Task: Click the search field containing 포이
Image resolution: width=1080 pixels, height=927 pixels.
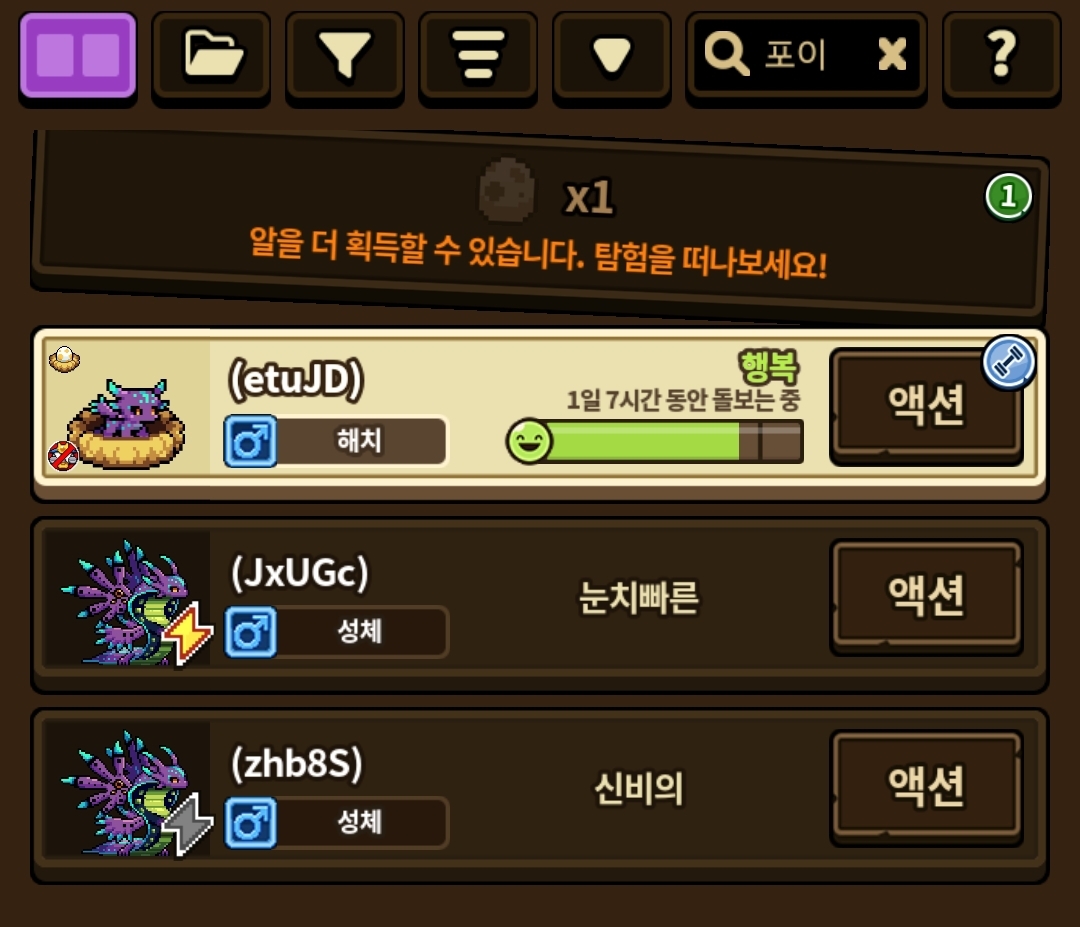Action: (806, 56)
